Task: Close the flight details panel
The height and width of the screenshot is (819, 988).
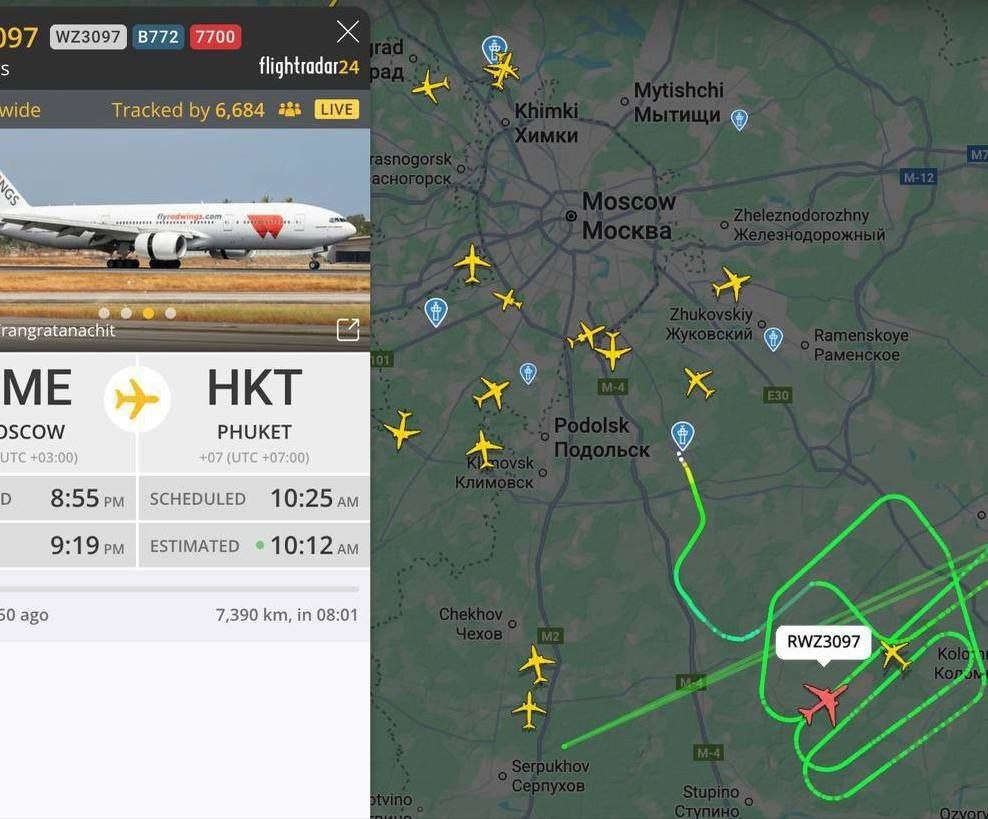Action: (348, 32)
